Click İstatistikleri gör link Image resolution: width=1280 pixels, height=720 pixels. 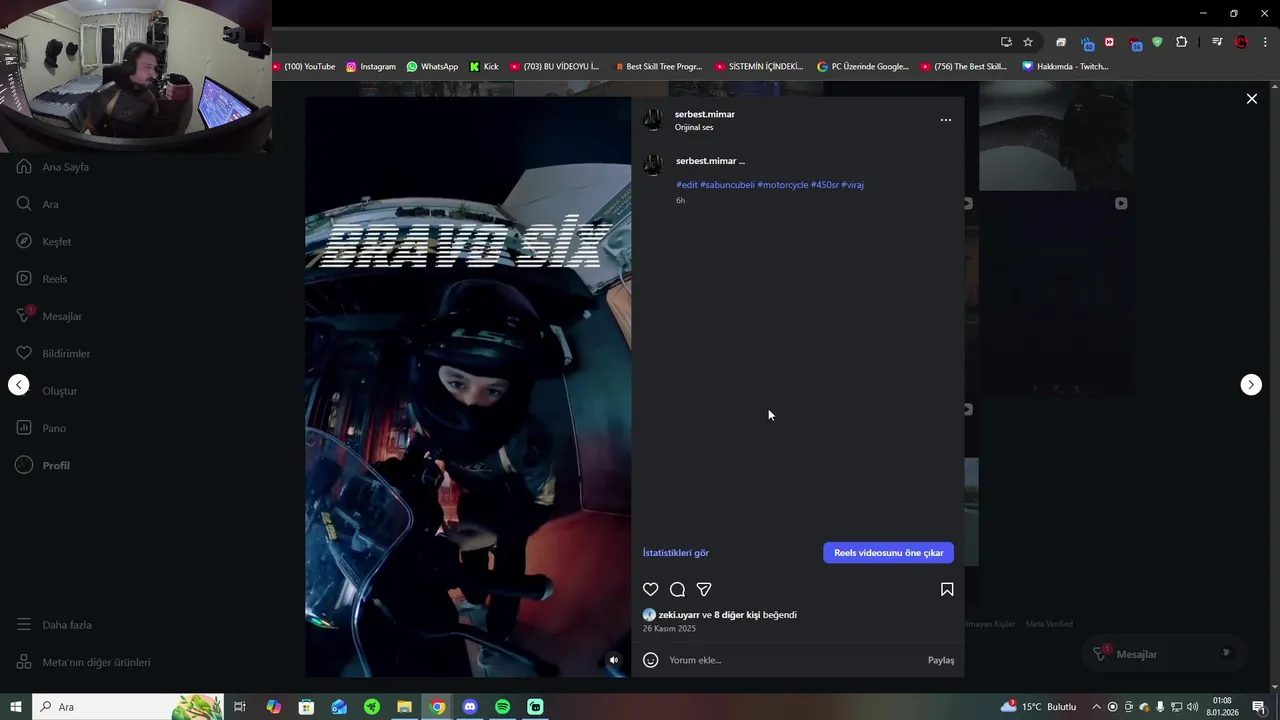(x=676, y=553)
